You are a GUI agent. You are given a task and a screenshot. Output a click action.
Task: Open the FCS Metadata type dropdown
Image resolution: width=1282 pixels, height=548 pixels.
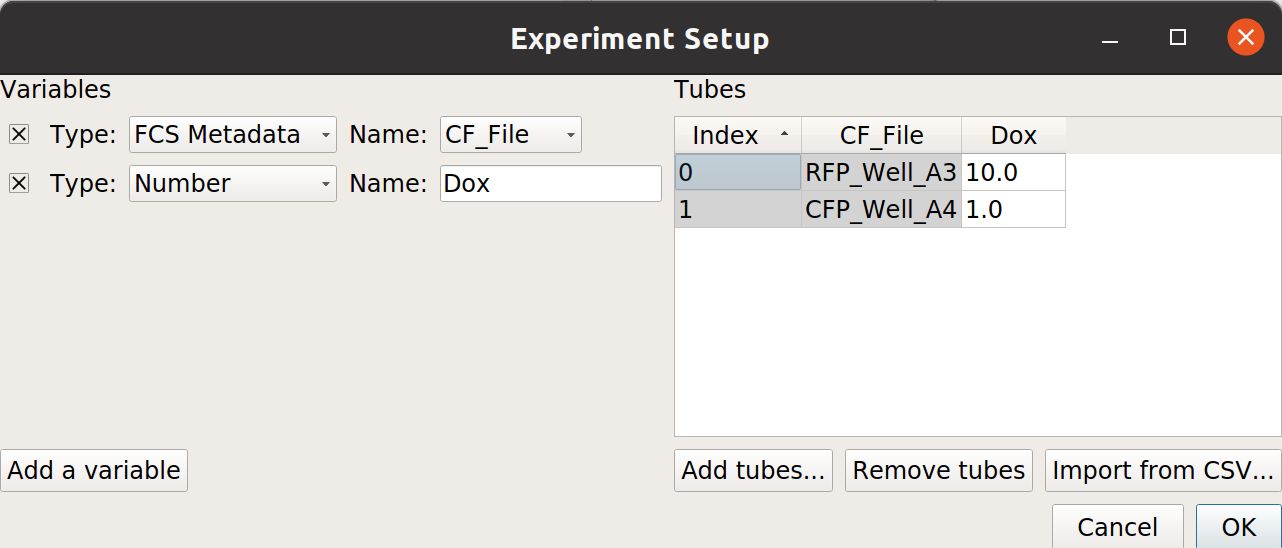pyautogui.click(x=233, y=134)
